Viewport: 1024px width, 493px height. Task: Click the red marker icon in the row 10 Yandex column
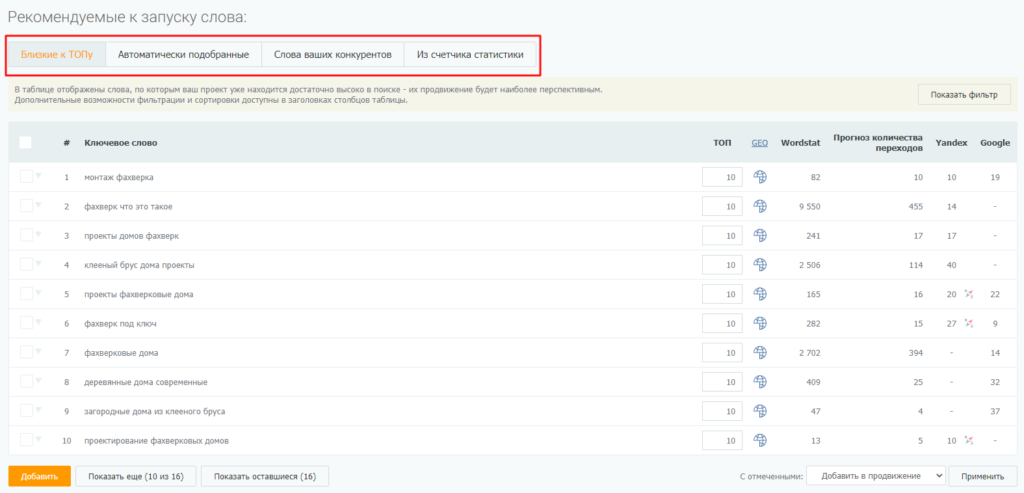click(x=968, y=441)
